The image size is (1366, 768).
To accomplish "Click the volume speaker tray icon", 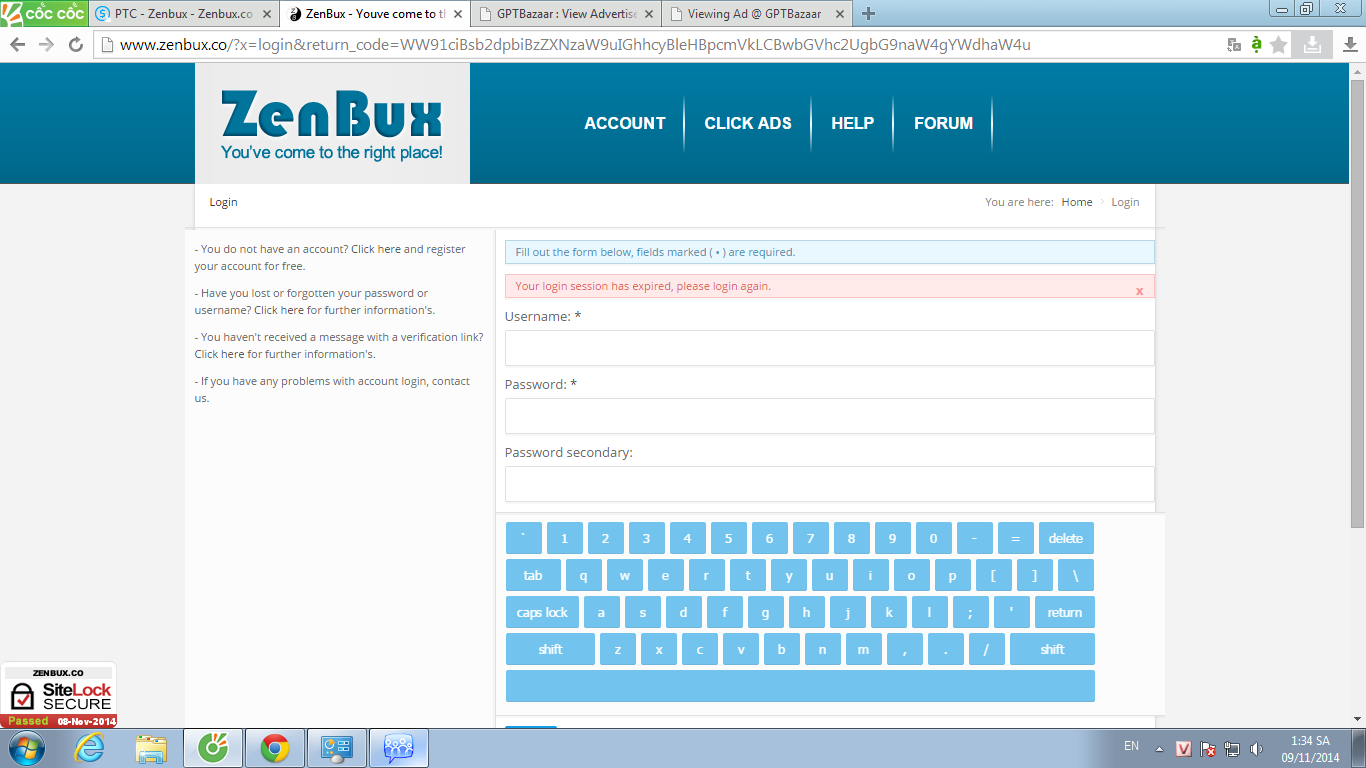I will 1257,748.
